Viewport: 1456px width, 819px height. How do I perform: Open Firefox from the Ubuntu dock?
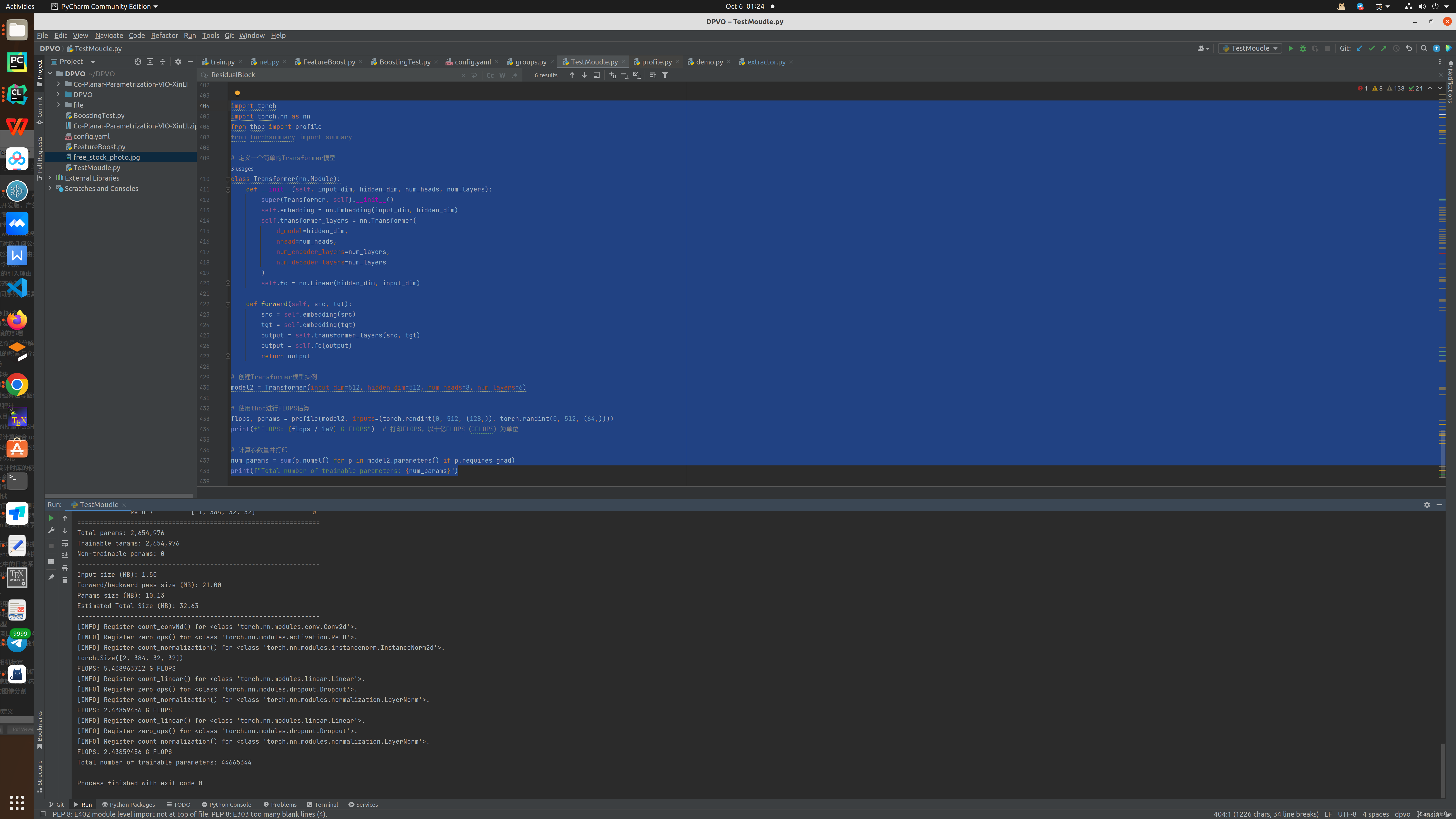[x=17, y=320]
